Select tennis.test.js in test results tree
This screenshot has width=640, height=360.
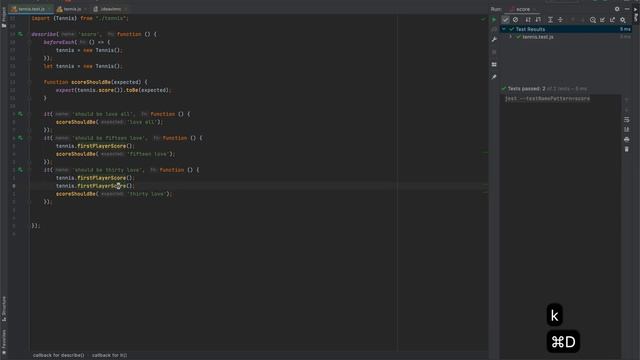538,37
